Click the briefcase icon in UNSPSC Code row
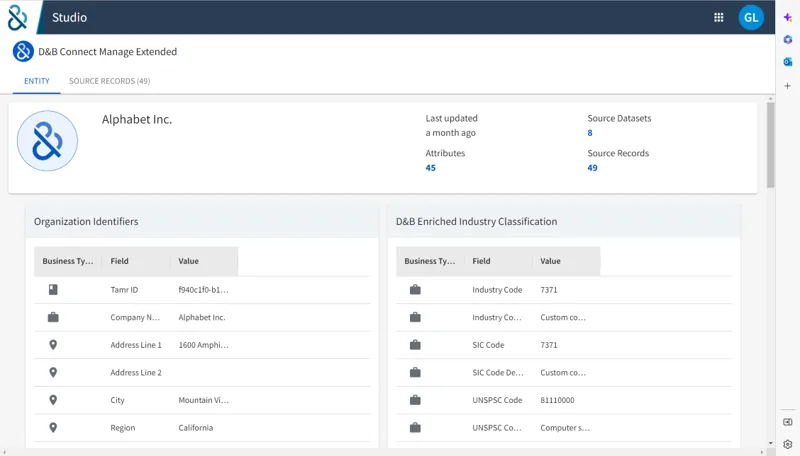The width and height of the screenshot is (800, 456). (x=415, y=400)
